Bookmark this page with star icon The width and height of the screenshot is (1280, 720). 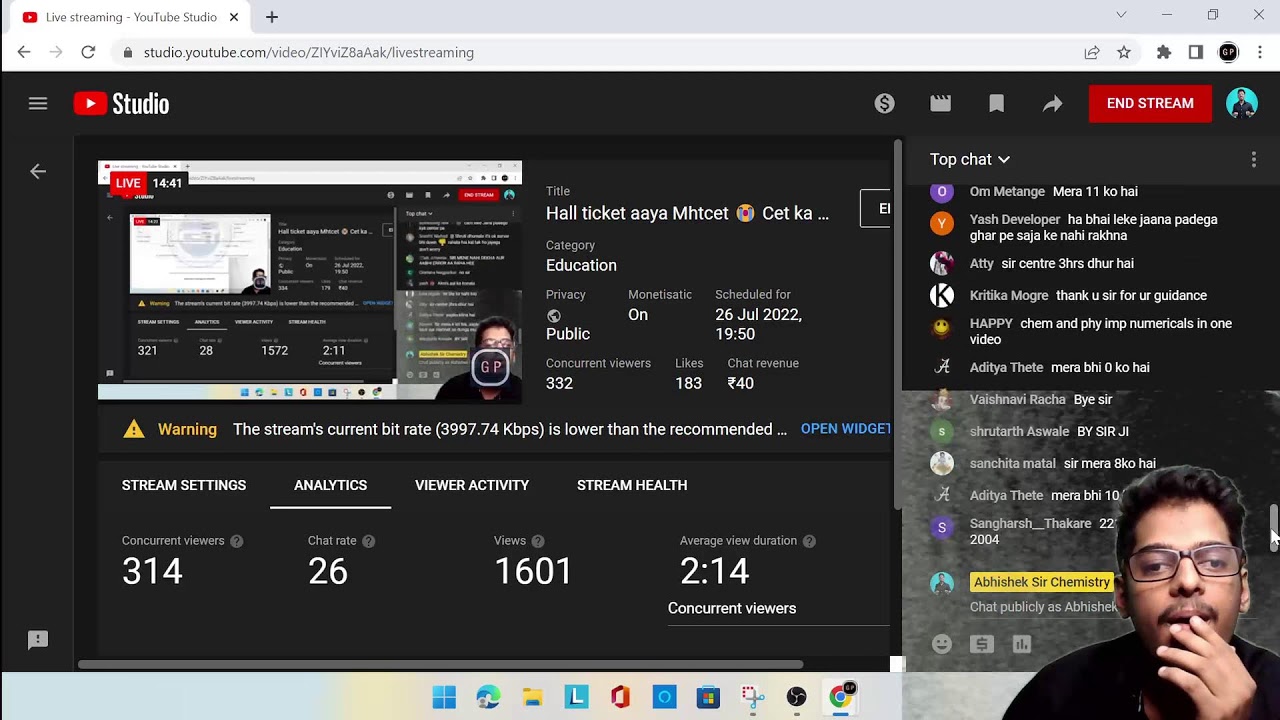click(x=1124, y=52)
